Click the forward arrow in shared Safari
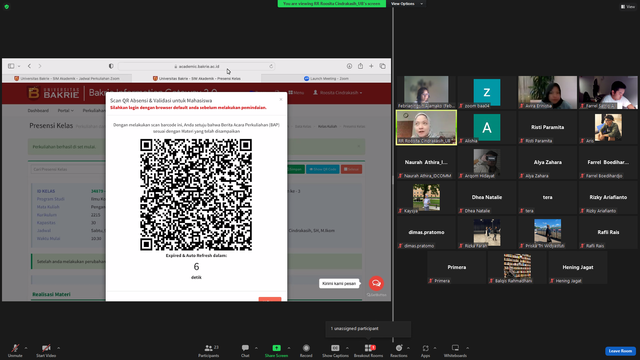The image size is (640, 360). [40, 66]
